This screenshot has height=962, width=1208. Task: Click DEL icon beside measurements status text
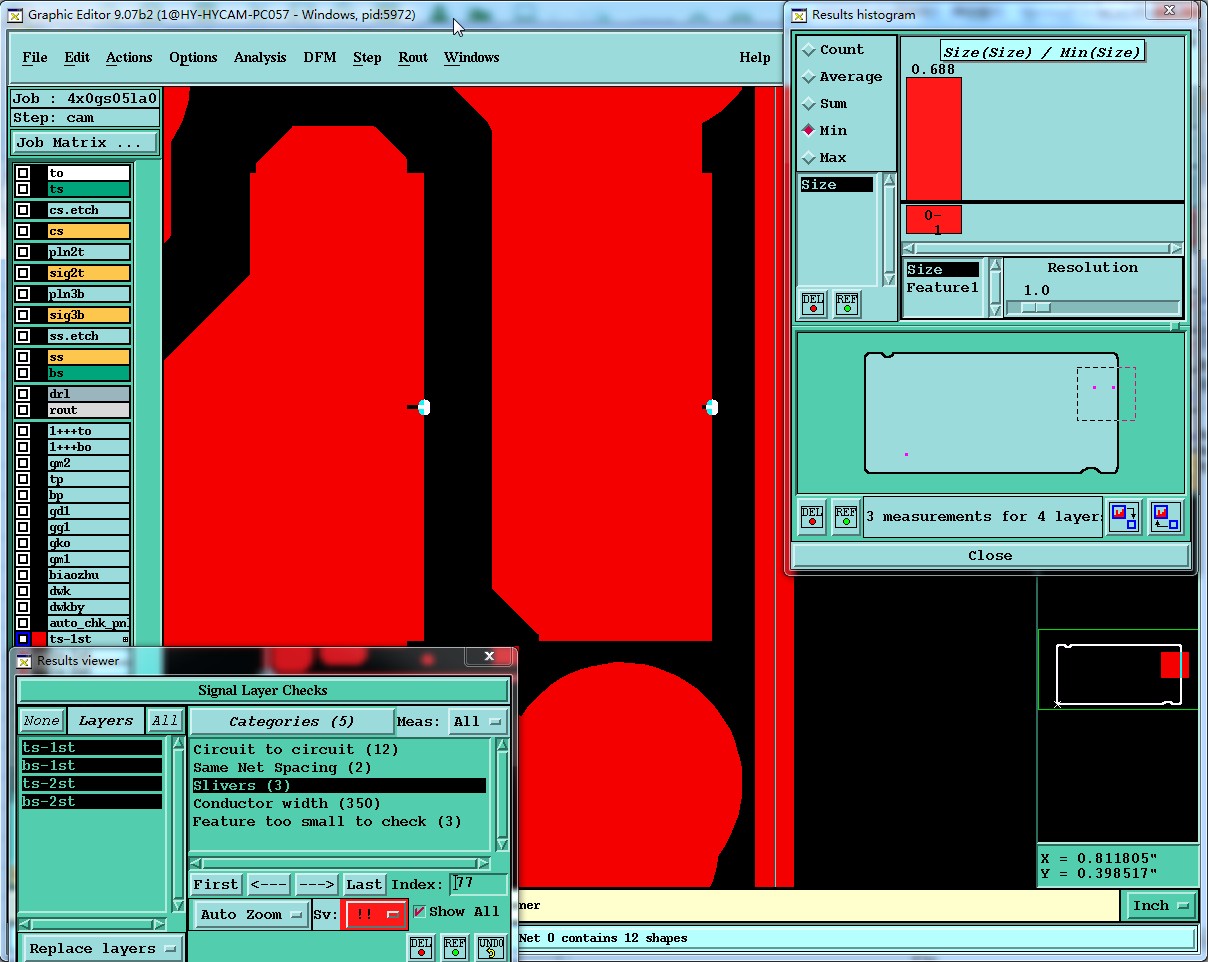(x=813, y=516)
